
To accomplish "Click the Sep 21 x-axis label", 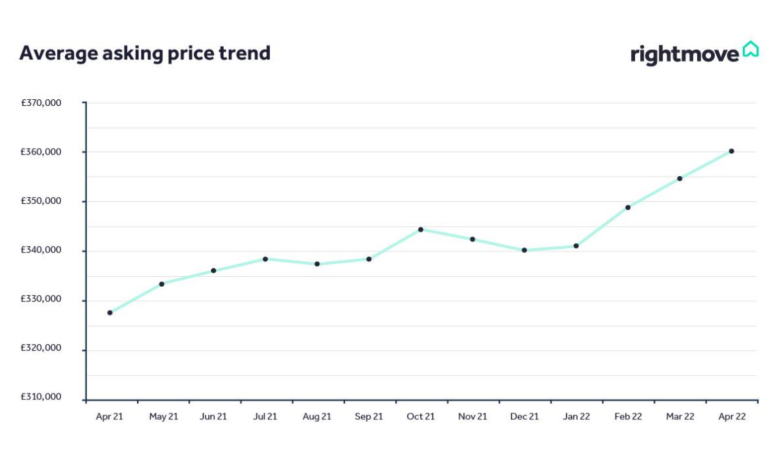I will 369,417.
